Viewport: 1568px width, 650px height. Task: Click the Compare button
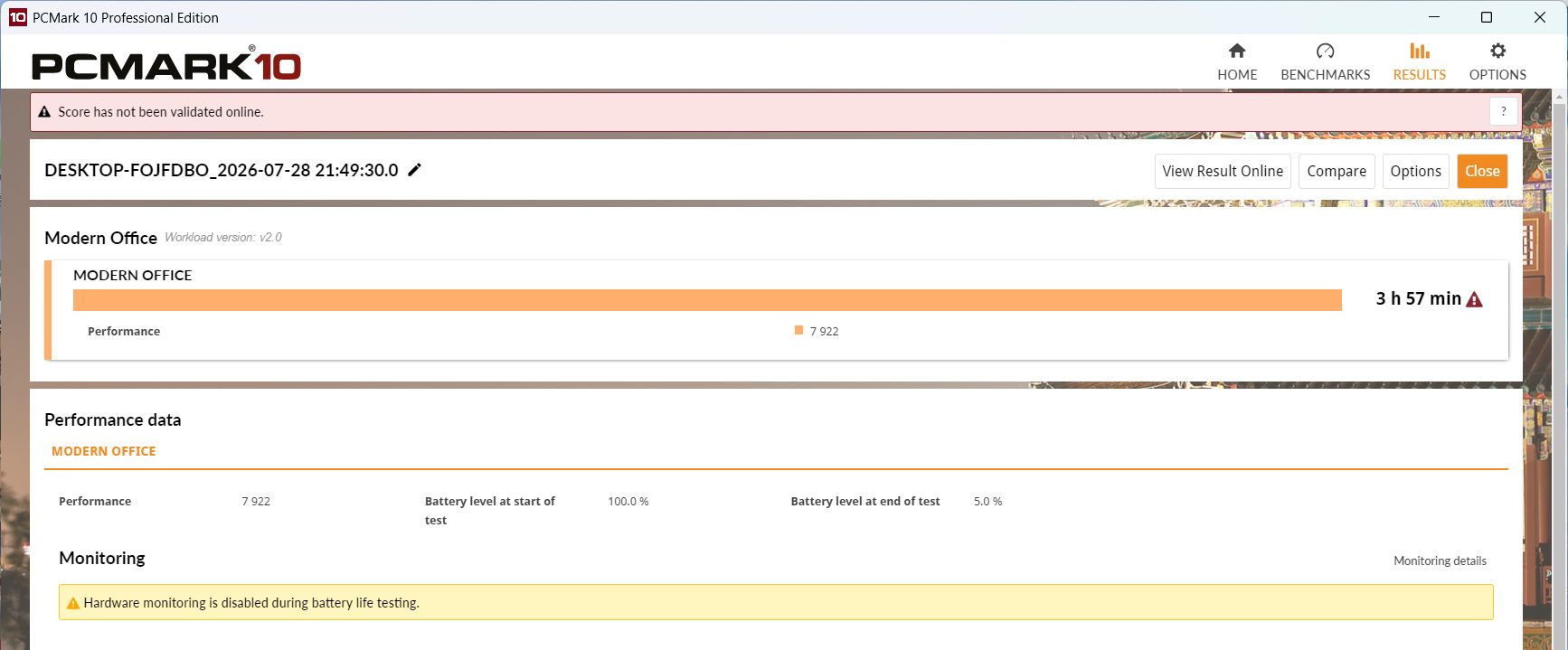1337,171
